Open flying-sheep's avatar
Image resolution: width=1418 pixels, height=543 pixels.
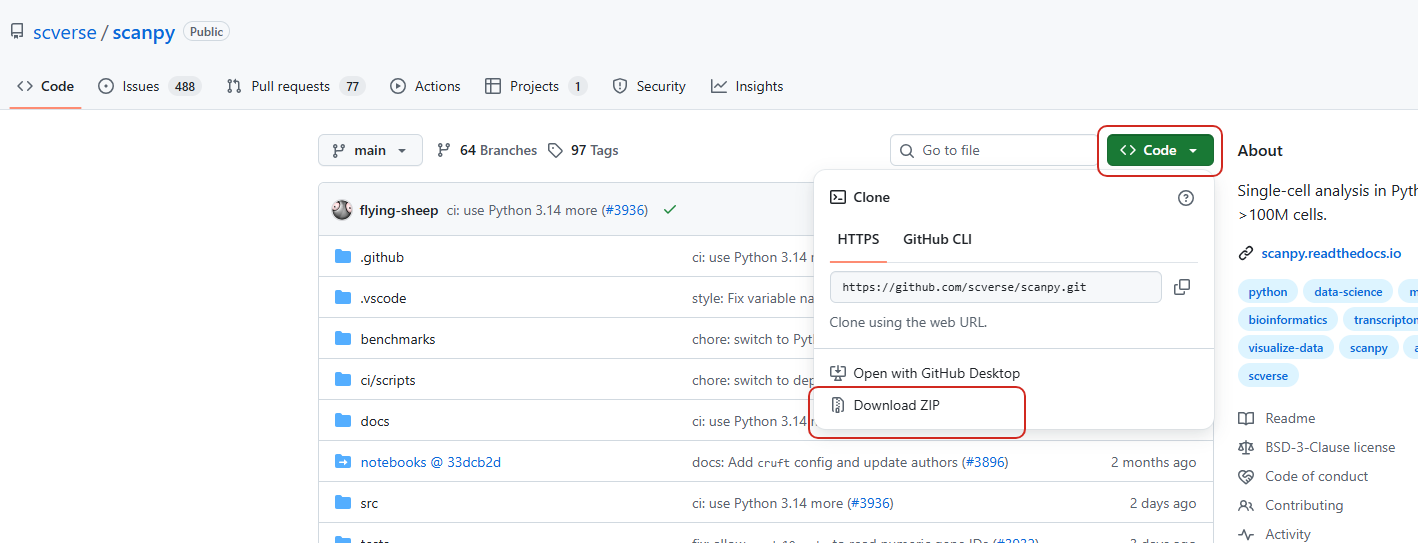342,210
